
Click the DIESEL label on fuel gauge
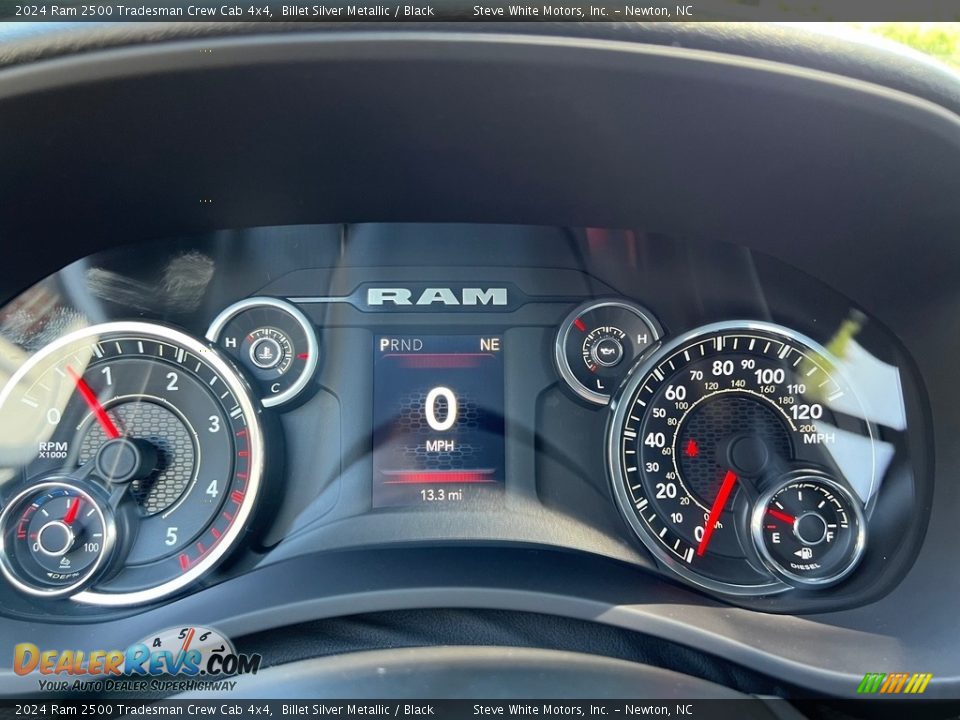804,566
